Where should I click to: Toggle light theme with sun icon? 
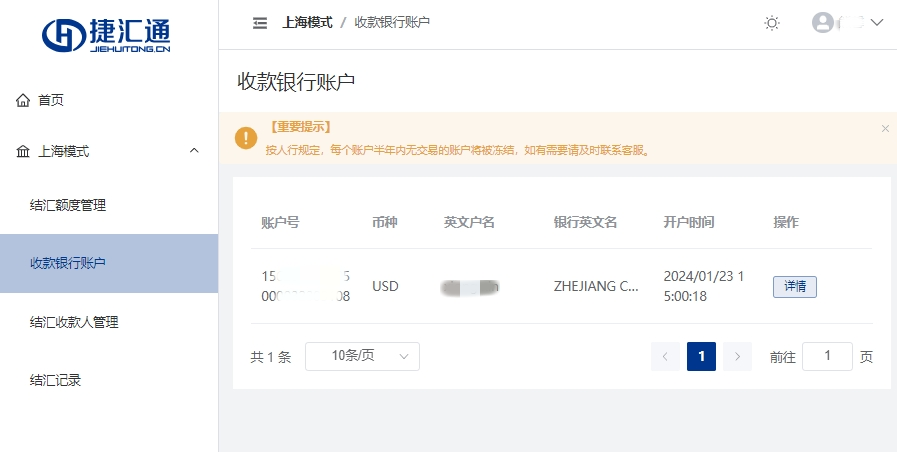coord(772,23)
